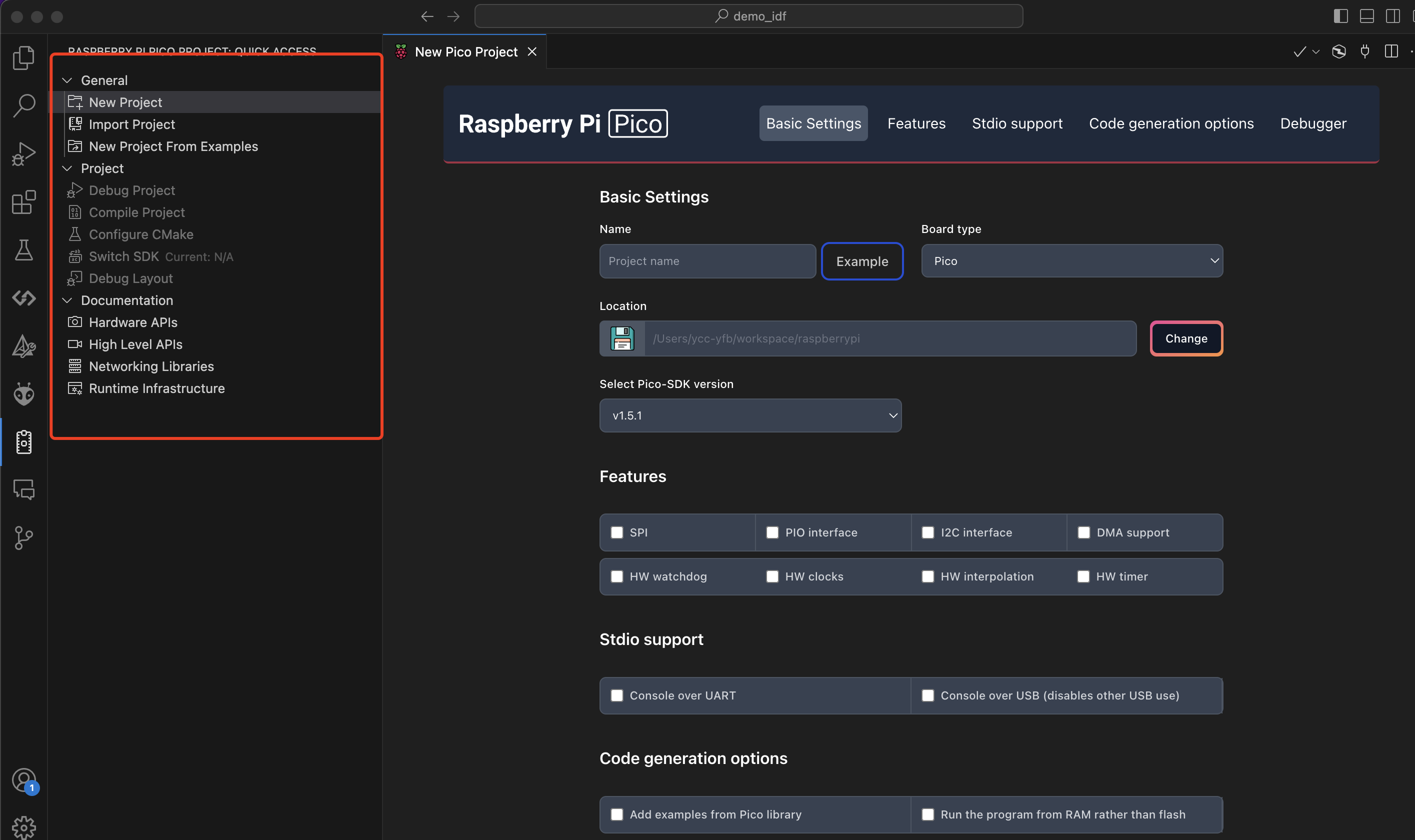Open dropdown arrow beside the checkmark icon
The width and height of the screenshot is (1415, 840).
point(1316,51)
